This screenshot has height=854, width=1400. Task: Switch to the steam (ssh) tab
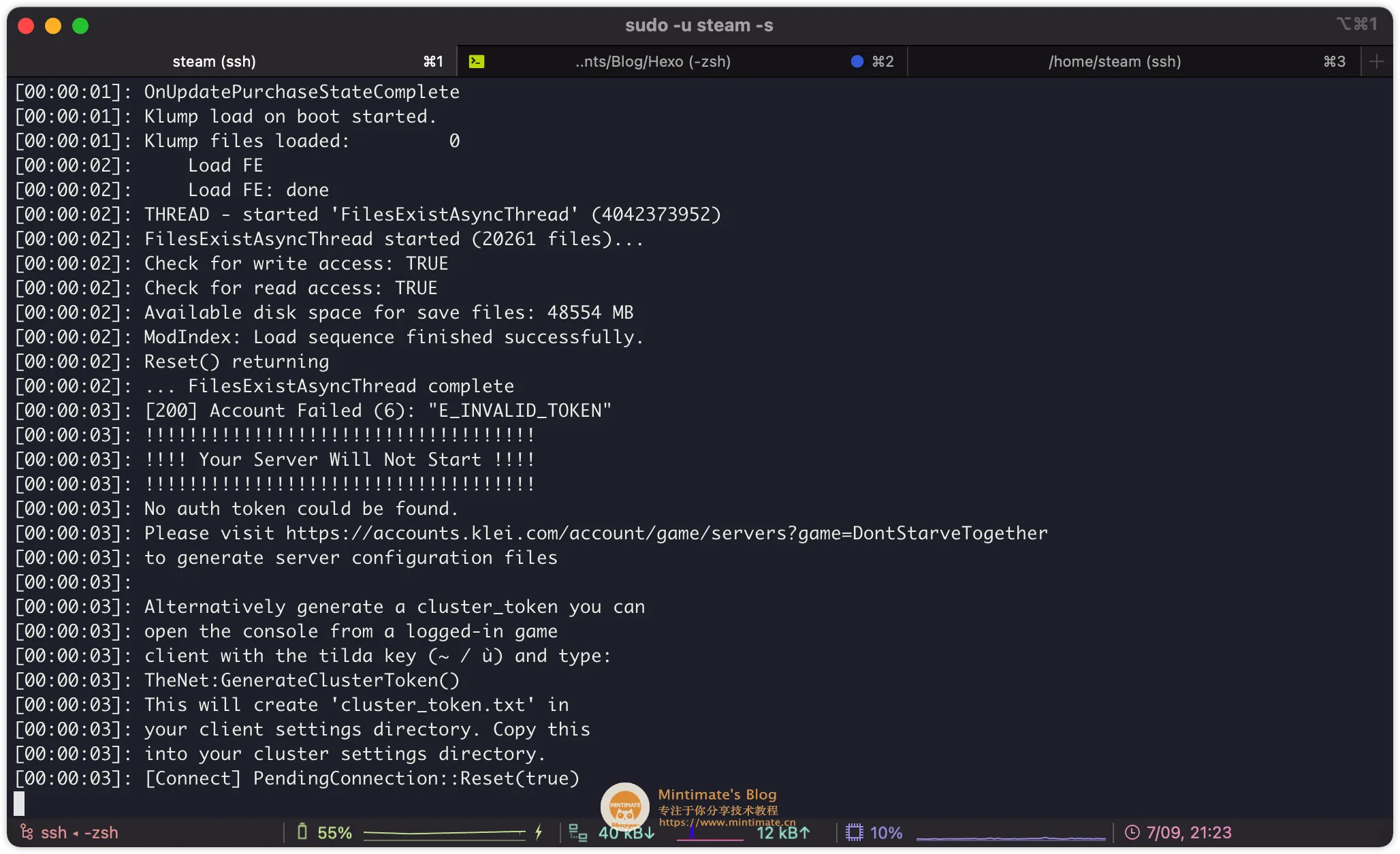232,61
